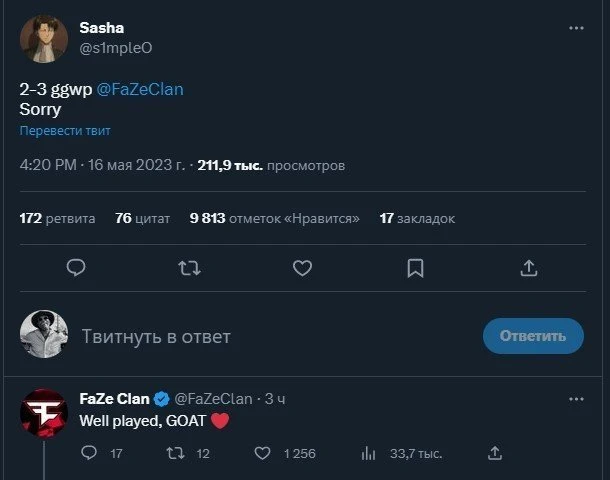This screenshot has height=480, width=610.
Task: Click the reply icon under Sasha's tweet
Action: coord(76,268)
